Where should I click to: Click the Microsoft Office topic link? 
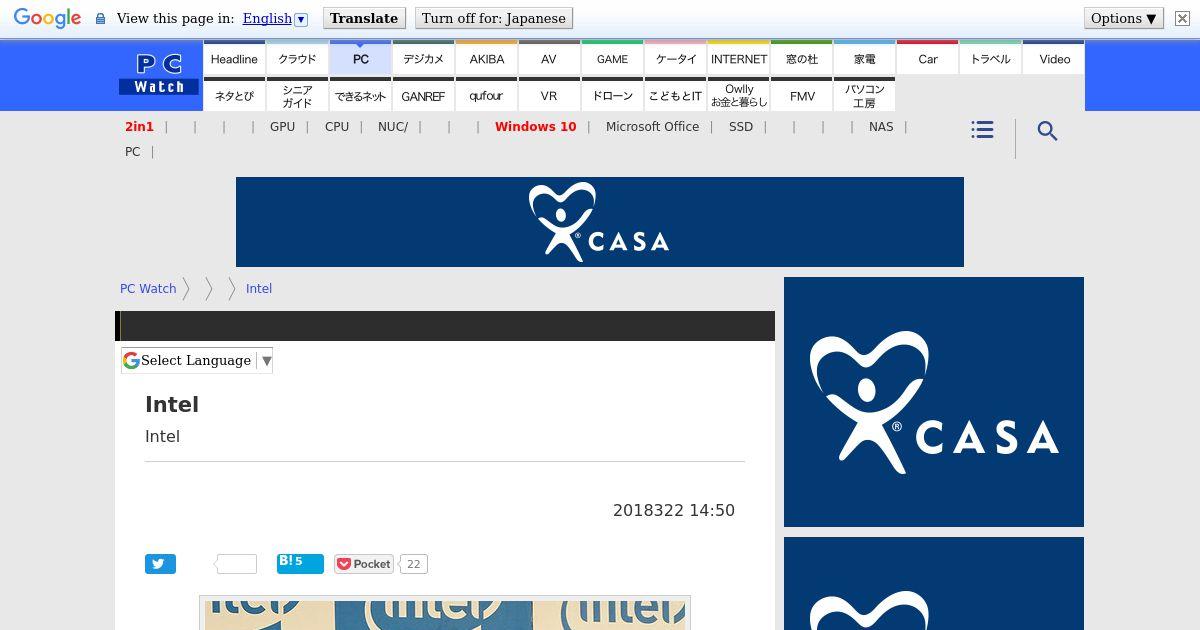[652, 127]
